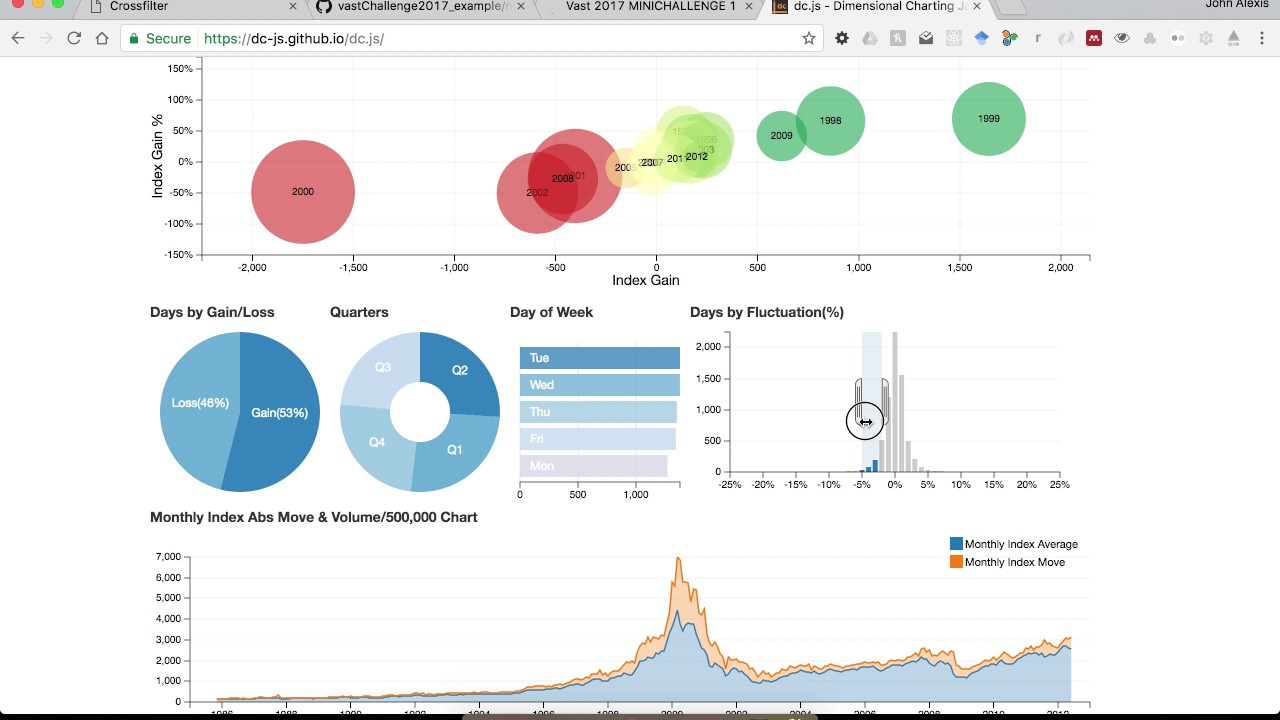Click the Days by Gain/Loss chart title
The image size is (1280, 720).
tap(212, 312)
